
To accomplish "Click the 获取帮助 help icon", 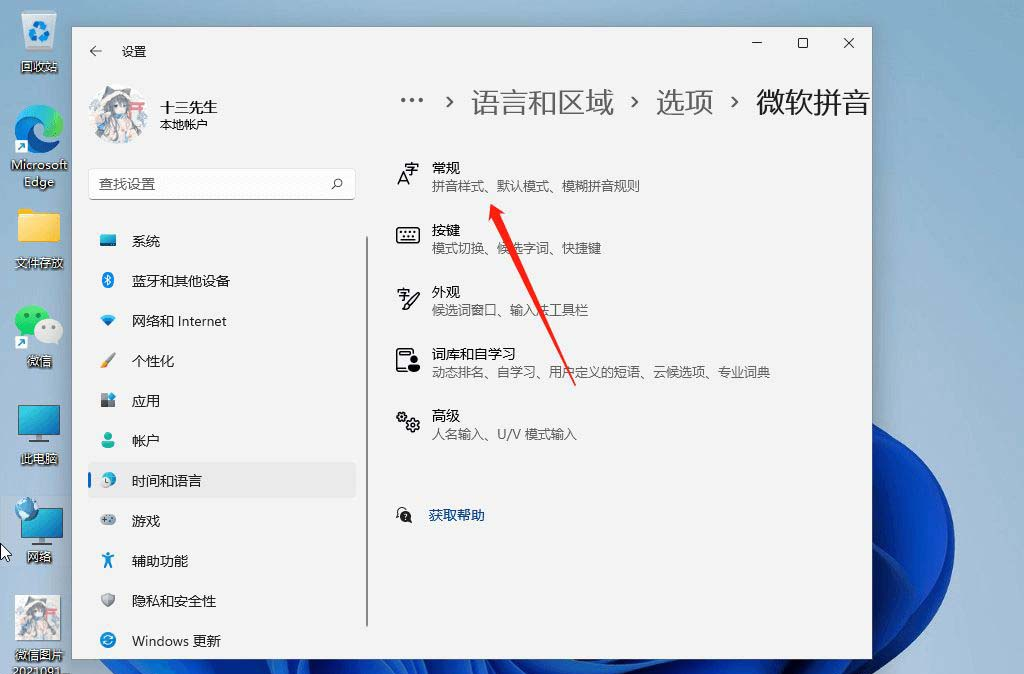I will coord(404,515).
